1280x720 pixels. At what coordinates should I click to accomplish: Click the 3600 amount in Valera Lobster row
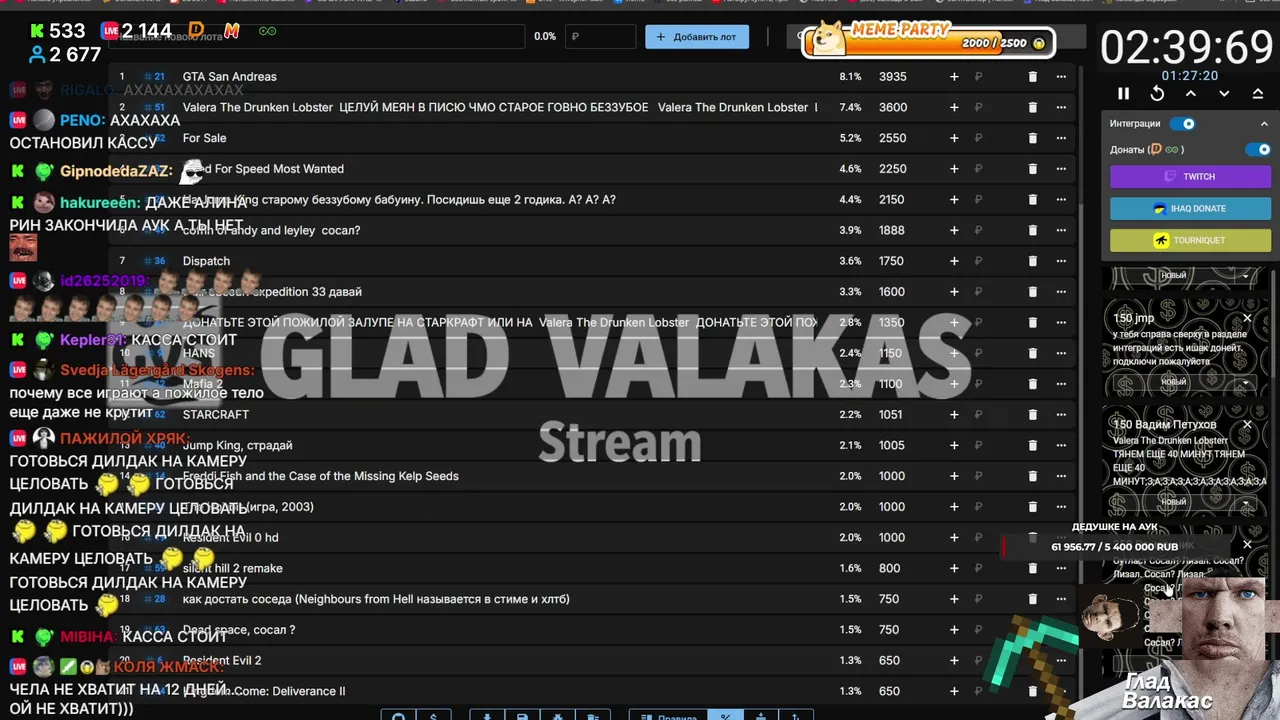pyautogui.click(x=893, y=107)
